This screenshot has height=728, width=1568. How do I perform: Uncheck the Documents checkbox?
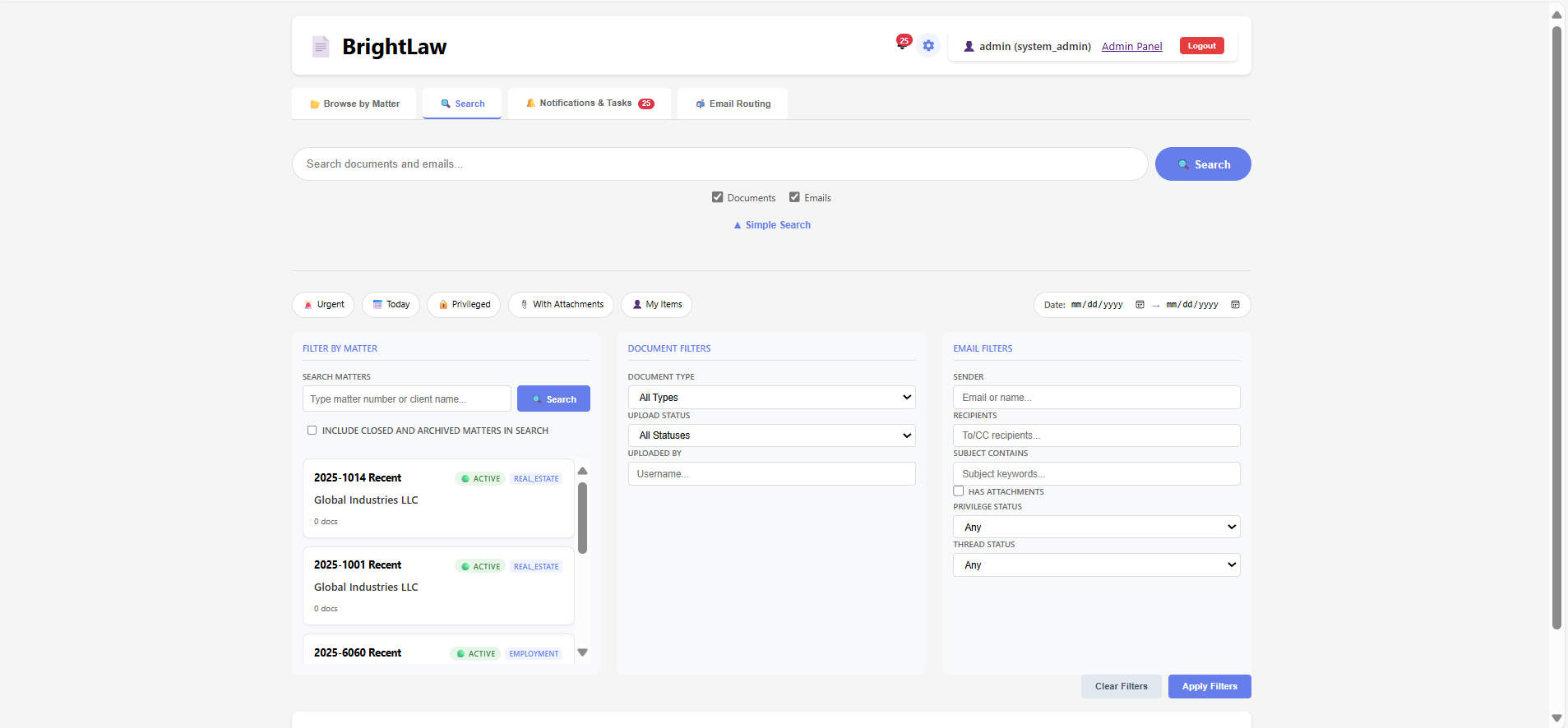[717, 197]
